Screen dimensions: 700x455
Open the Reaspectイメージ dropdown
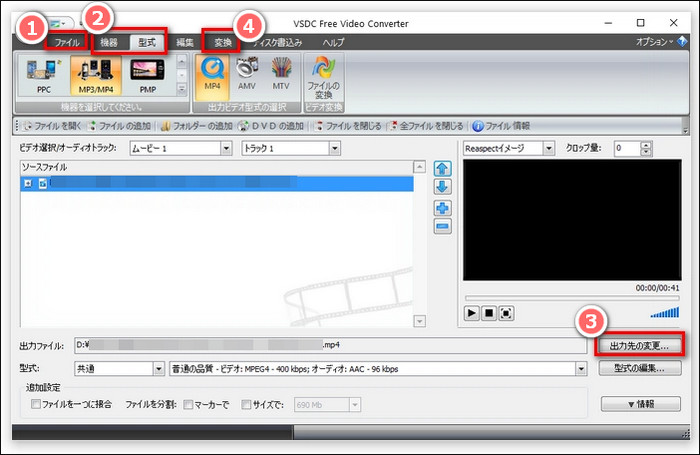coord(549,148)
